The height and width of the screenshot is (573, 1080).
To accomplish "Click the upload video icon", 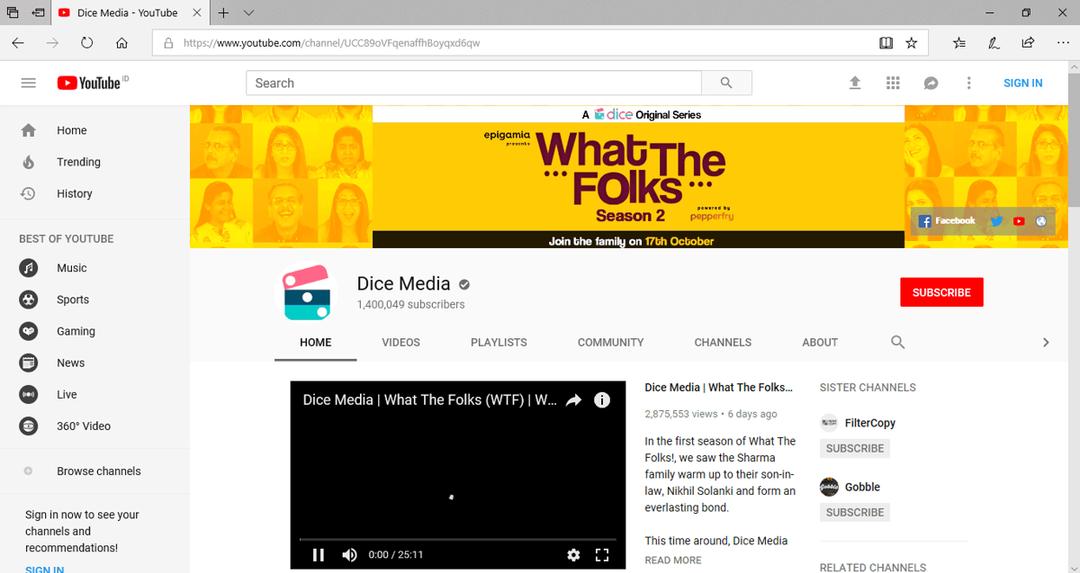I will pos(855,83).
